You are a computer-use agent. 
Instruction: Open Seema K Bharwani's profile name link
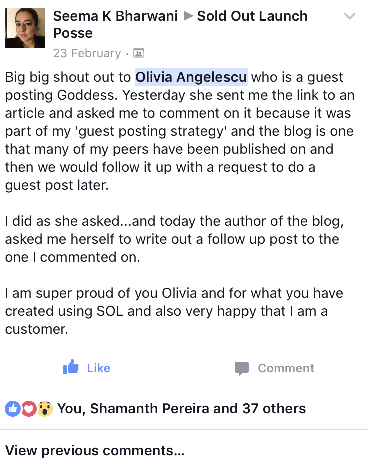coord(115,16)
